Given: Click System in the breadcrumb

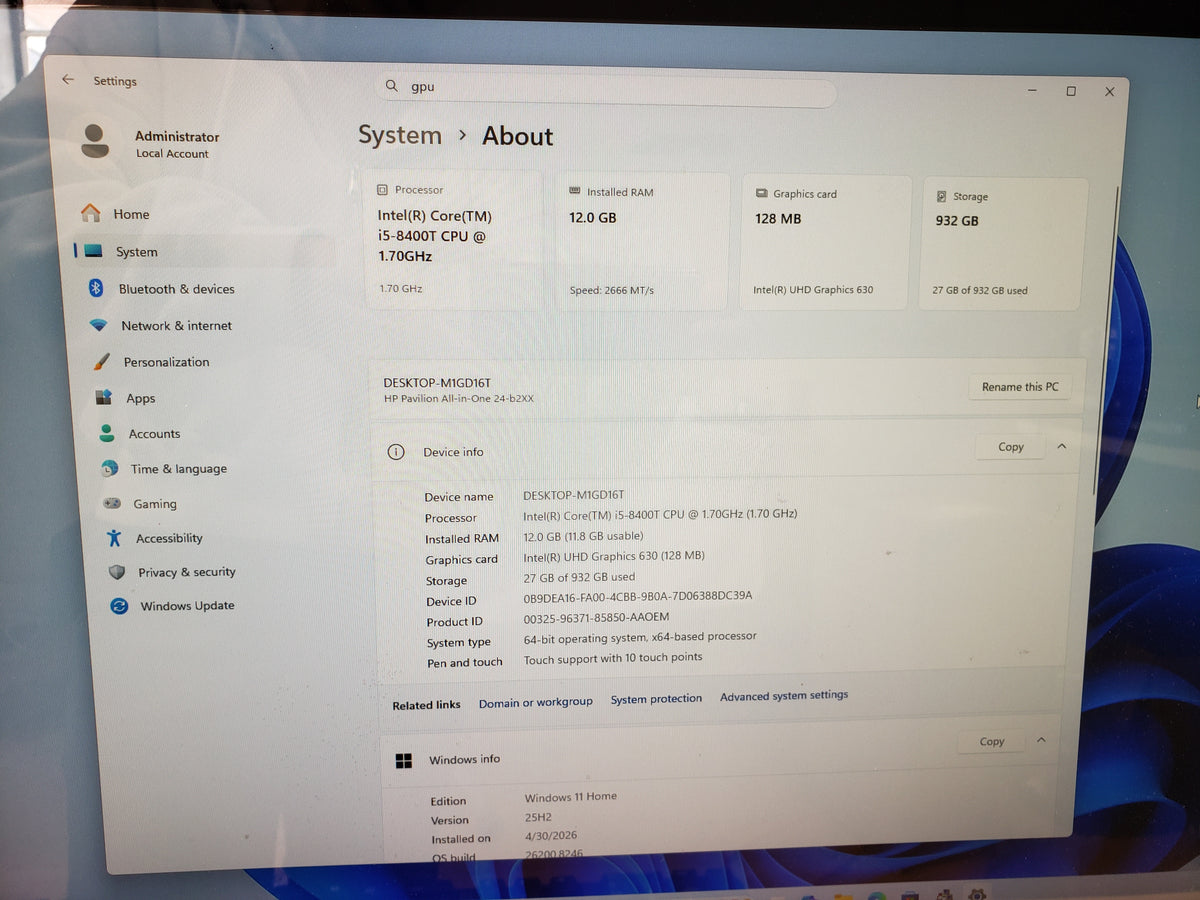Looking at the screenshot, I should click(400, 135).
